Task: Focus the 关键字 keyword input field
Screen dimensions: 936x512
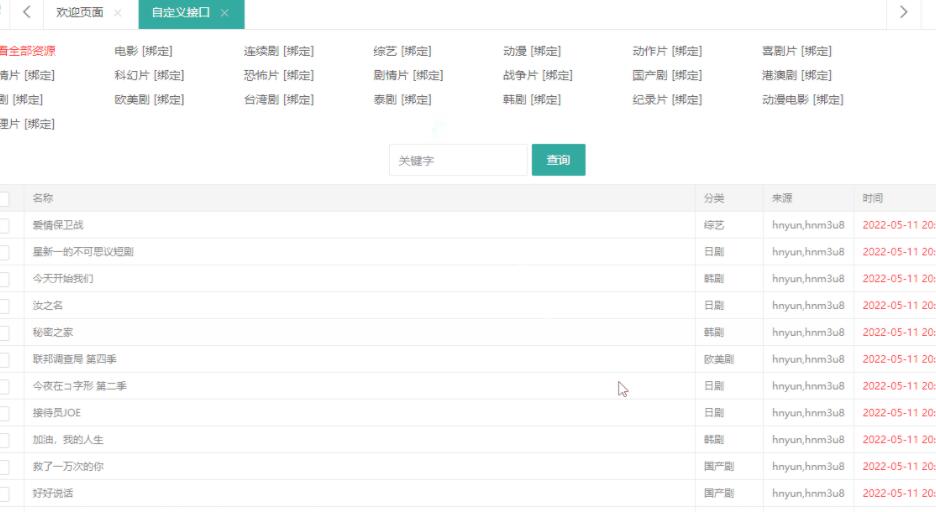Action: pyautogui.click(x=457, y=160)
